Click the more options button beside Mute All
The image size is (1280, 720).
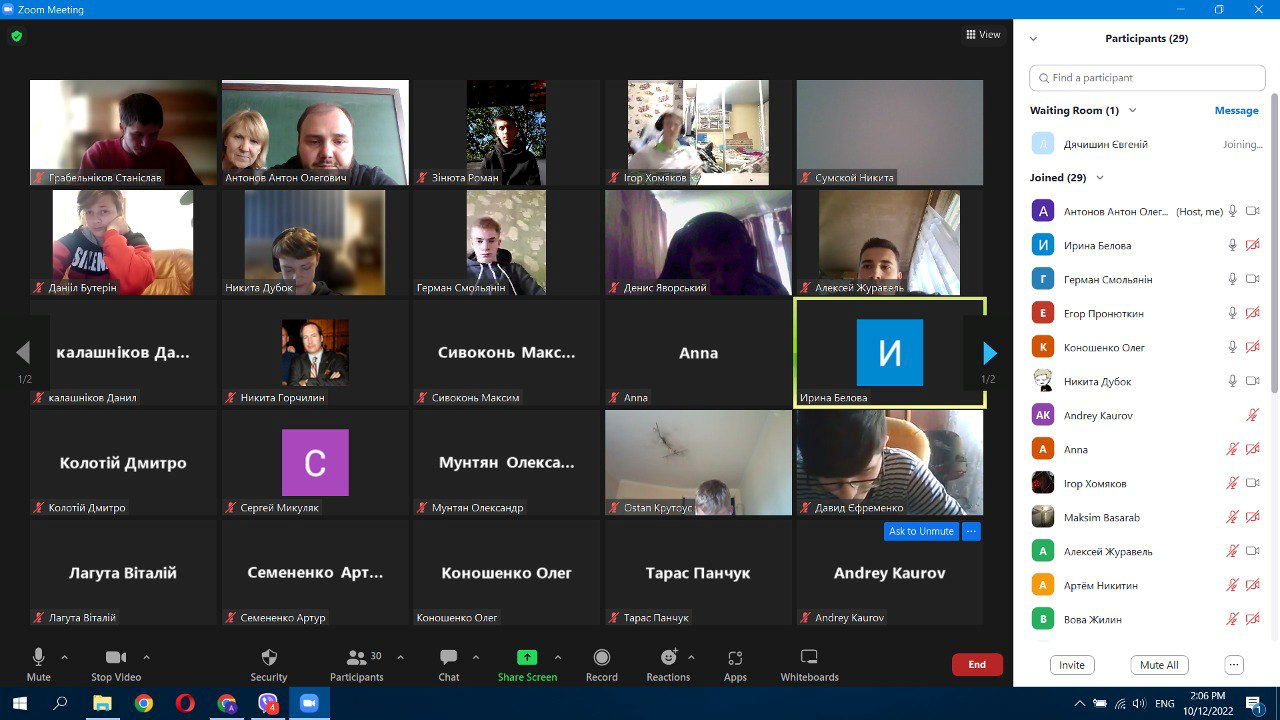point(1234,665)
